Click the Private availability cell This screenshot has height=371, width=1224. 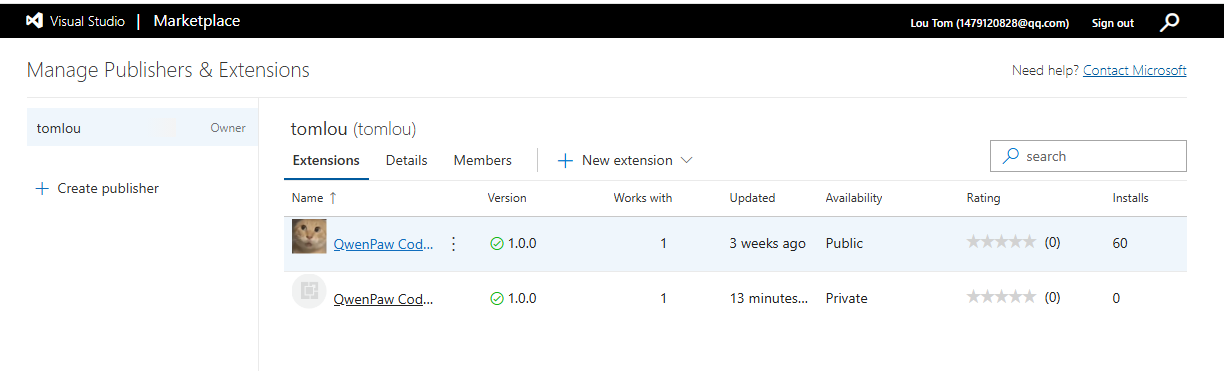point(846,298)
